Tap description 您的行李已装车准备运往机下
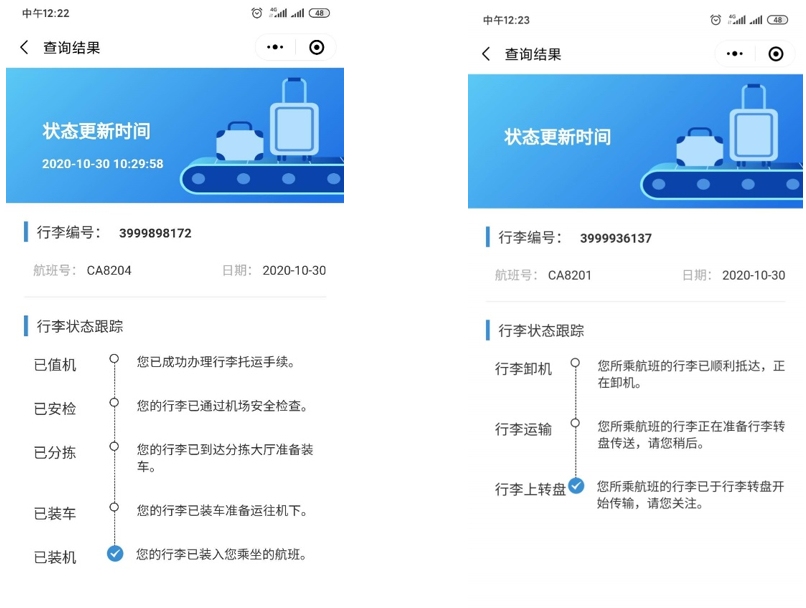The image size is (806, 608). point(222,511)
